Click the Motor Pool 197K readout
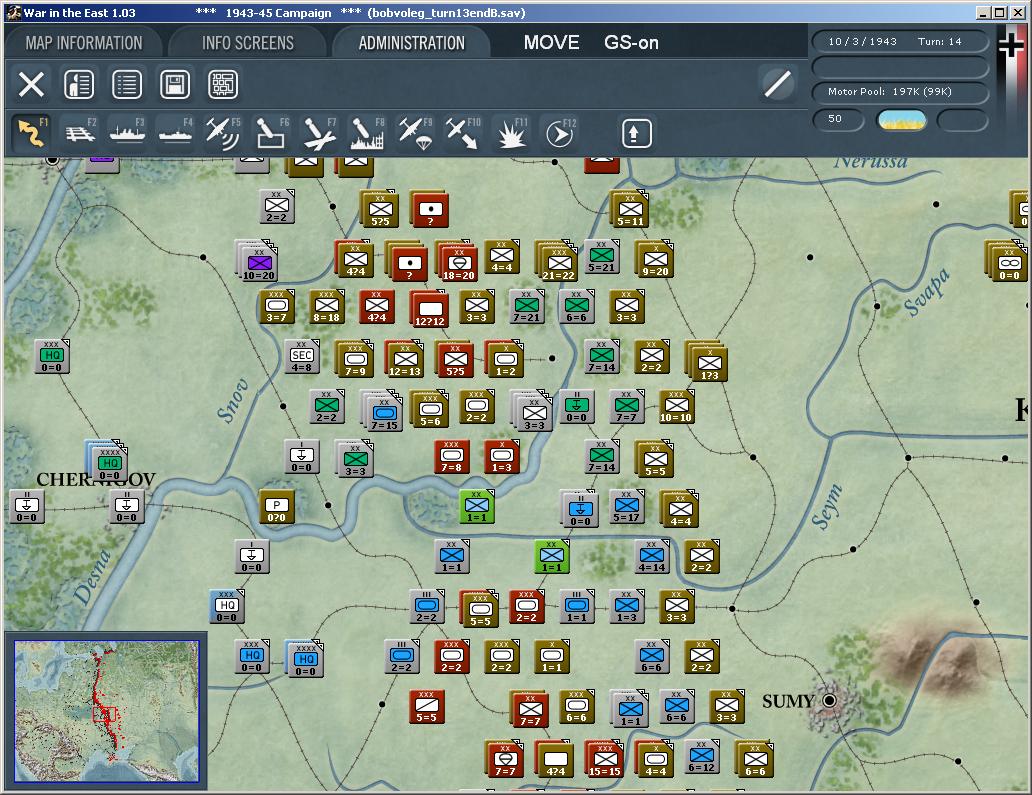Screen dimensions: 1032x795 click(900, 91)
